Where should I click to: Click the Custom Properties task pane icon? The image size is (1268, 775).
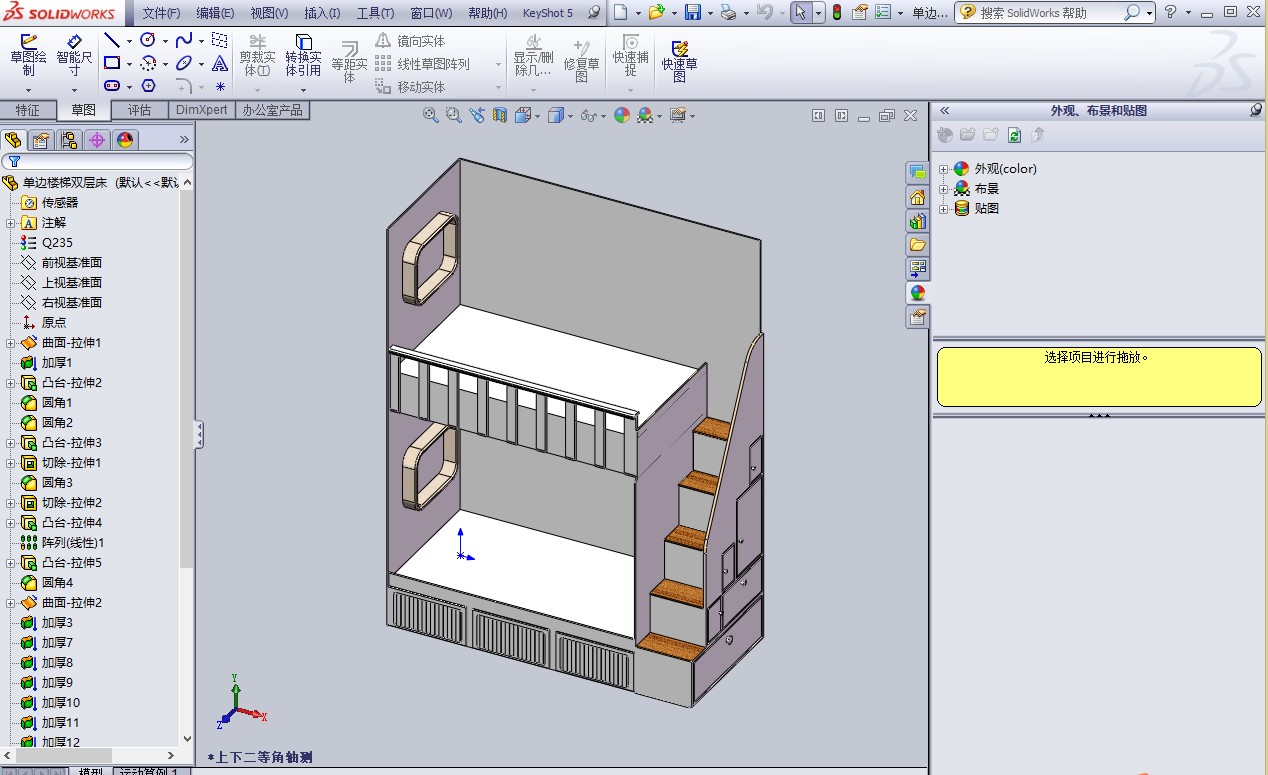917,317
